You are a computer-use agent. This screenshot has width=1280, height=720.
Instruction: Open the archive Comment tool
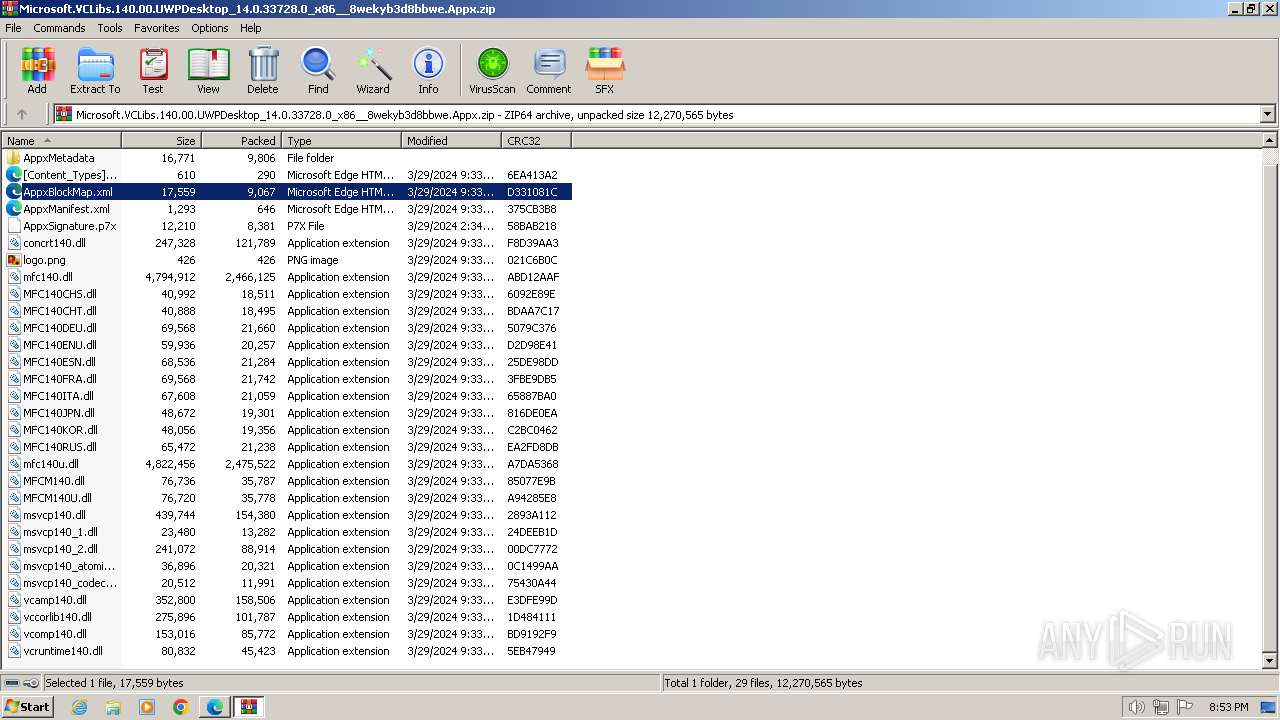(549, 71)
